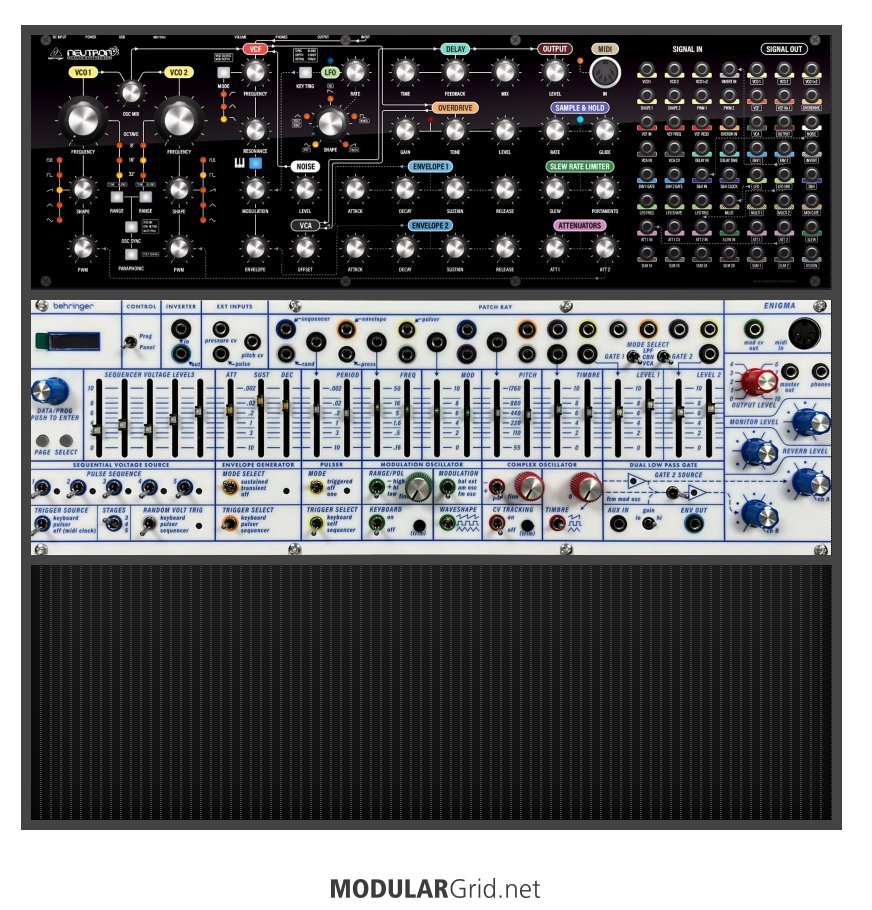This screenshot has width=872, height=910.
Task: Toggle the Gate 1 mode select switch
Action: click(634, 356)
